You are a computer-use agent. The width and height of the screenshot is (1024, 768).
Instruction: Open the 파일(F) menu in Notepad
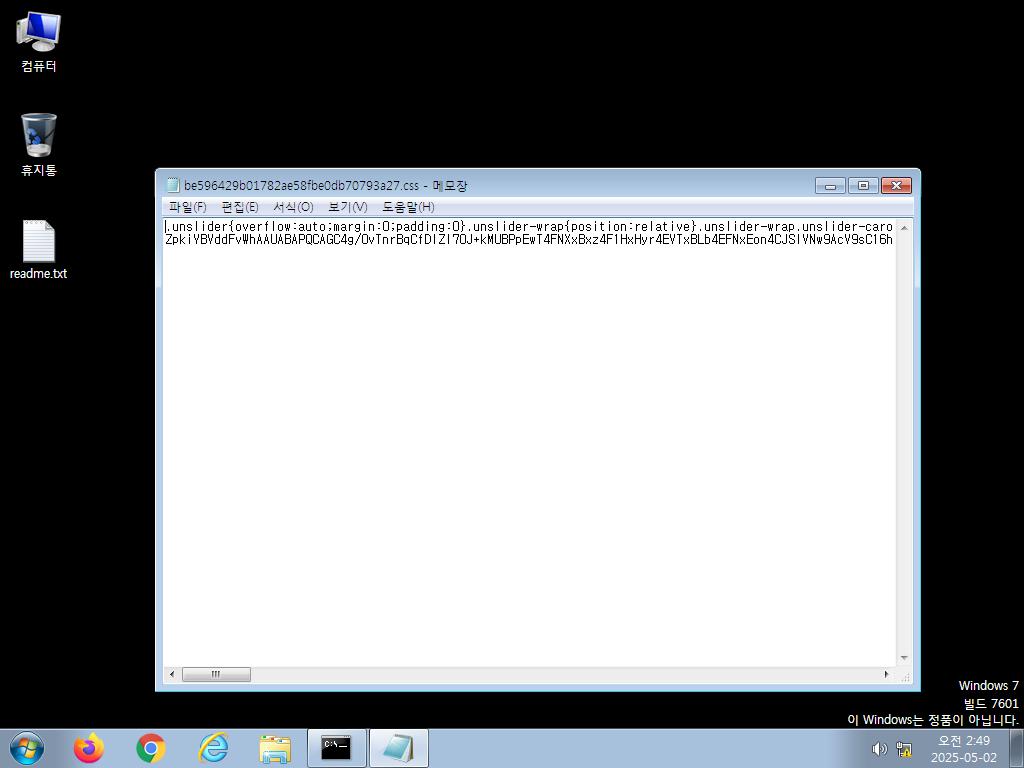[x=187, y=207]
